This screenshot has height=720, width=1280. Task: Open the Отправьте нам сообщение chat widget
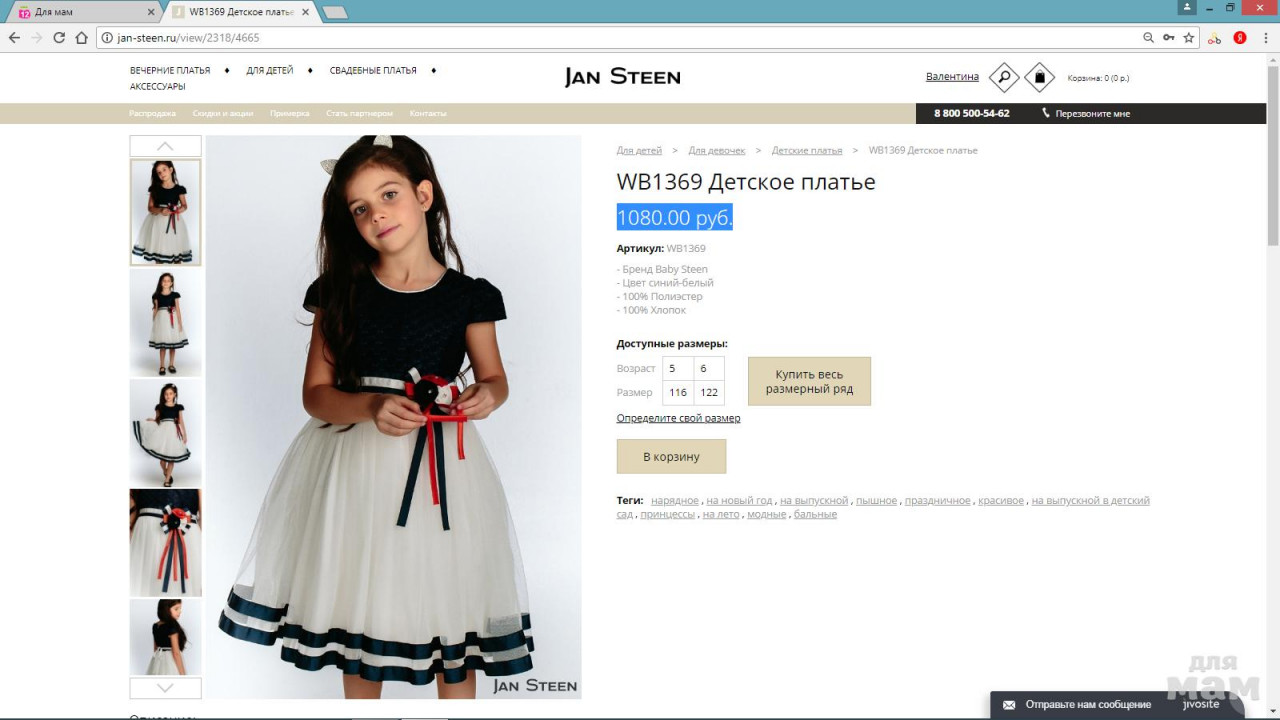coord(1088,705)
